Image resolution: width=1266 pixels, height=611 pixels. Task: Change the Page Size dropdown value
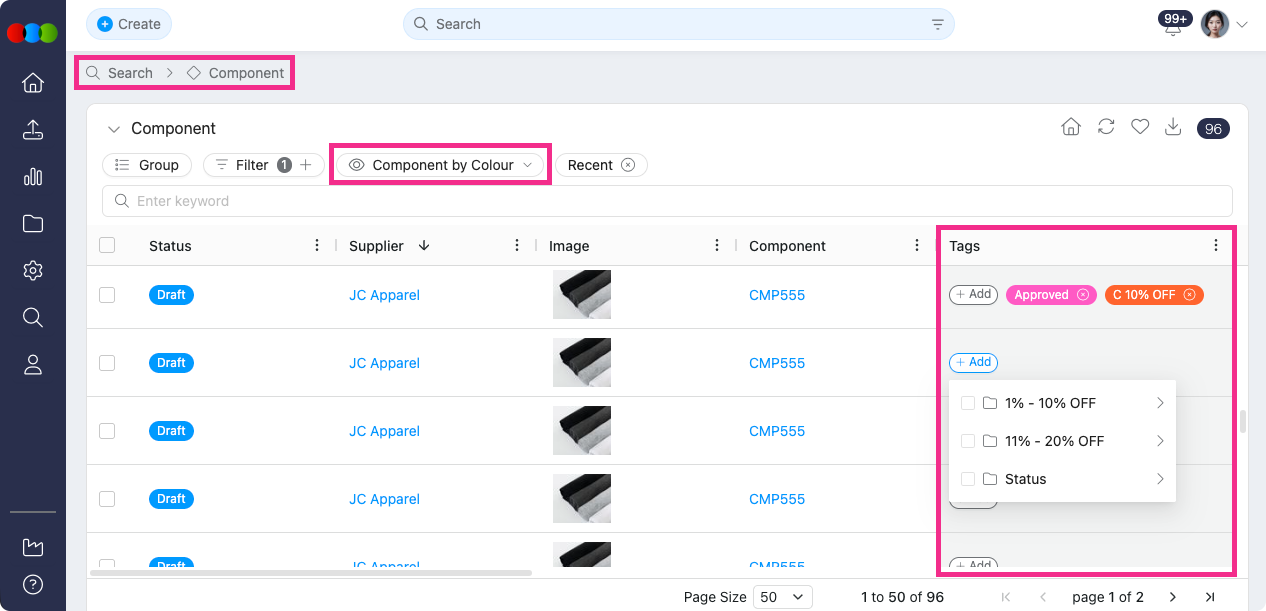(782, 596)
